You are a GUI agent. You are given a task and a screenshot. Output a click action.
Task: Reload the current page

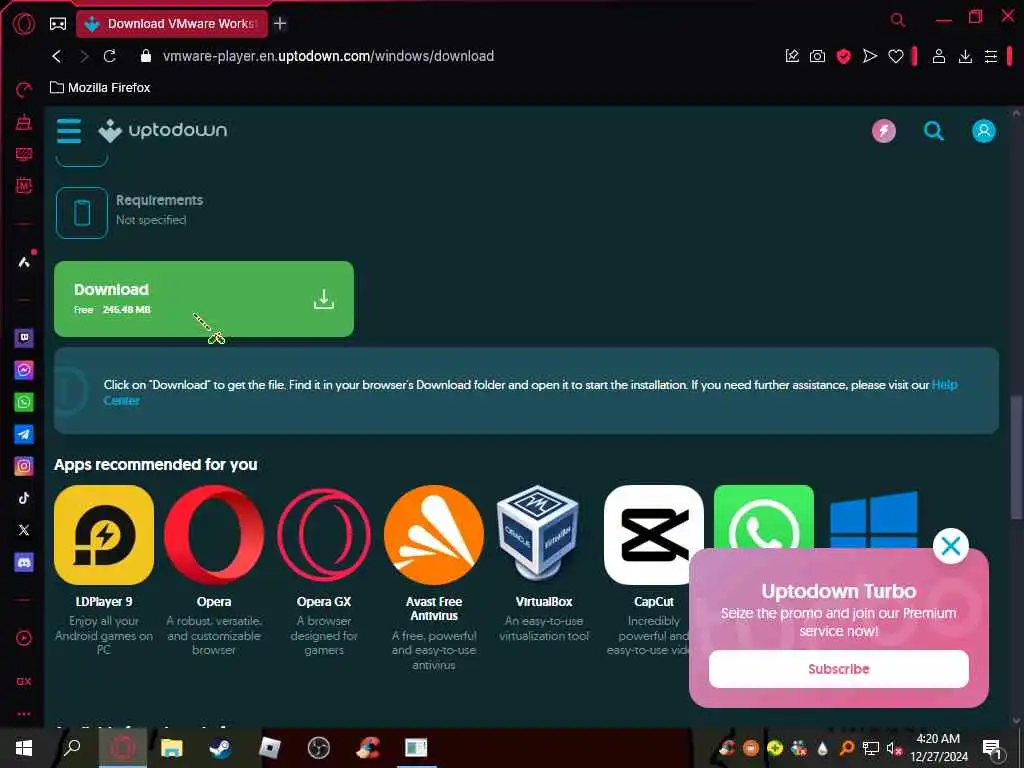110,56
